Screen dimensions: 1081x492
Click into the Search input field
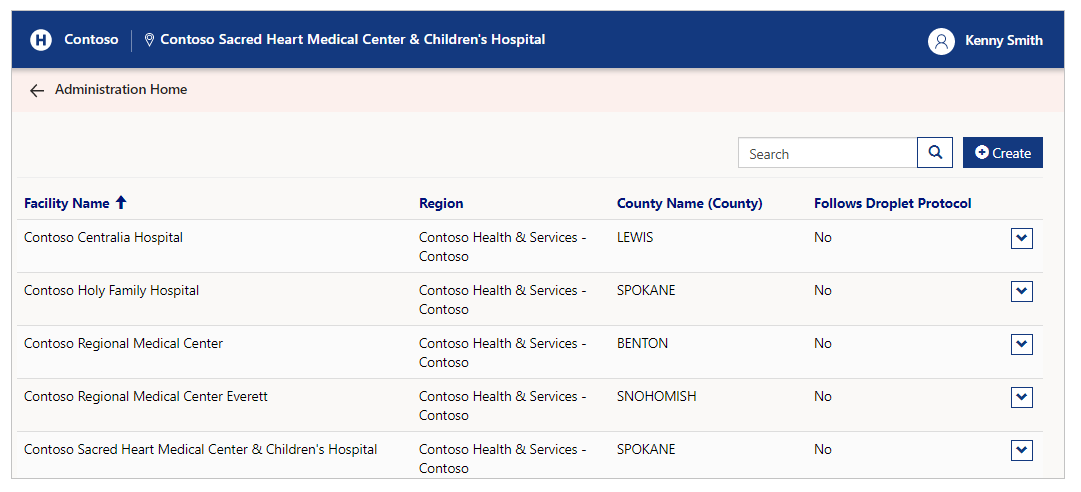827,153
